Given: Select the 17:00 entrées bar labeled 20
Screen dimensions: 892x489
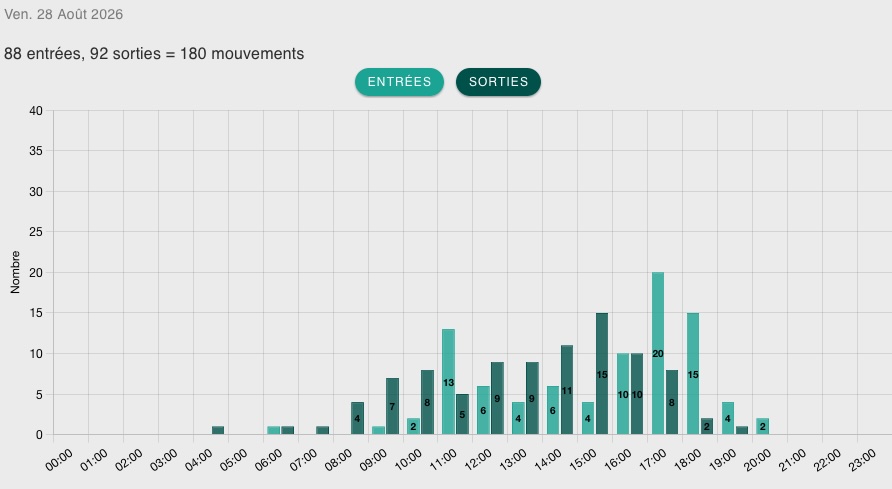Looking at the screenshot, I should 658,354.
